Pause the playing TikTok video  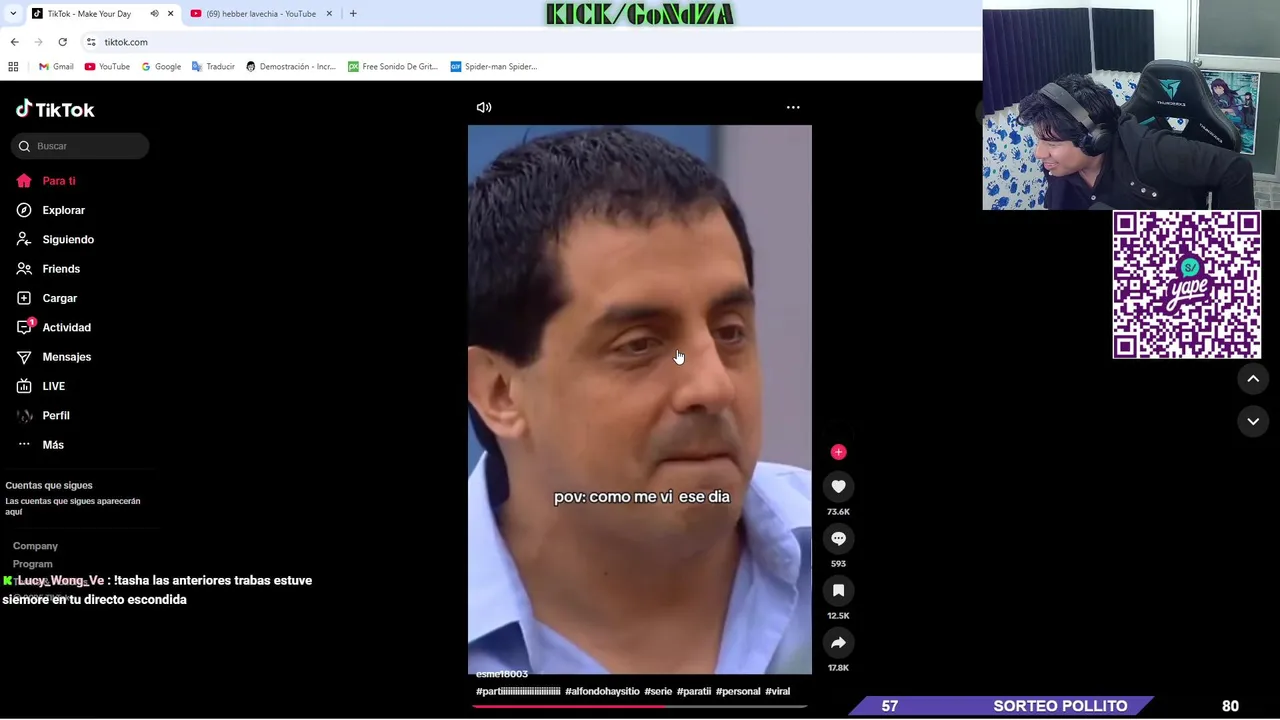point(640,400)
